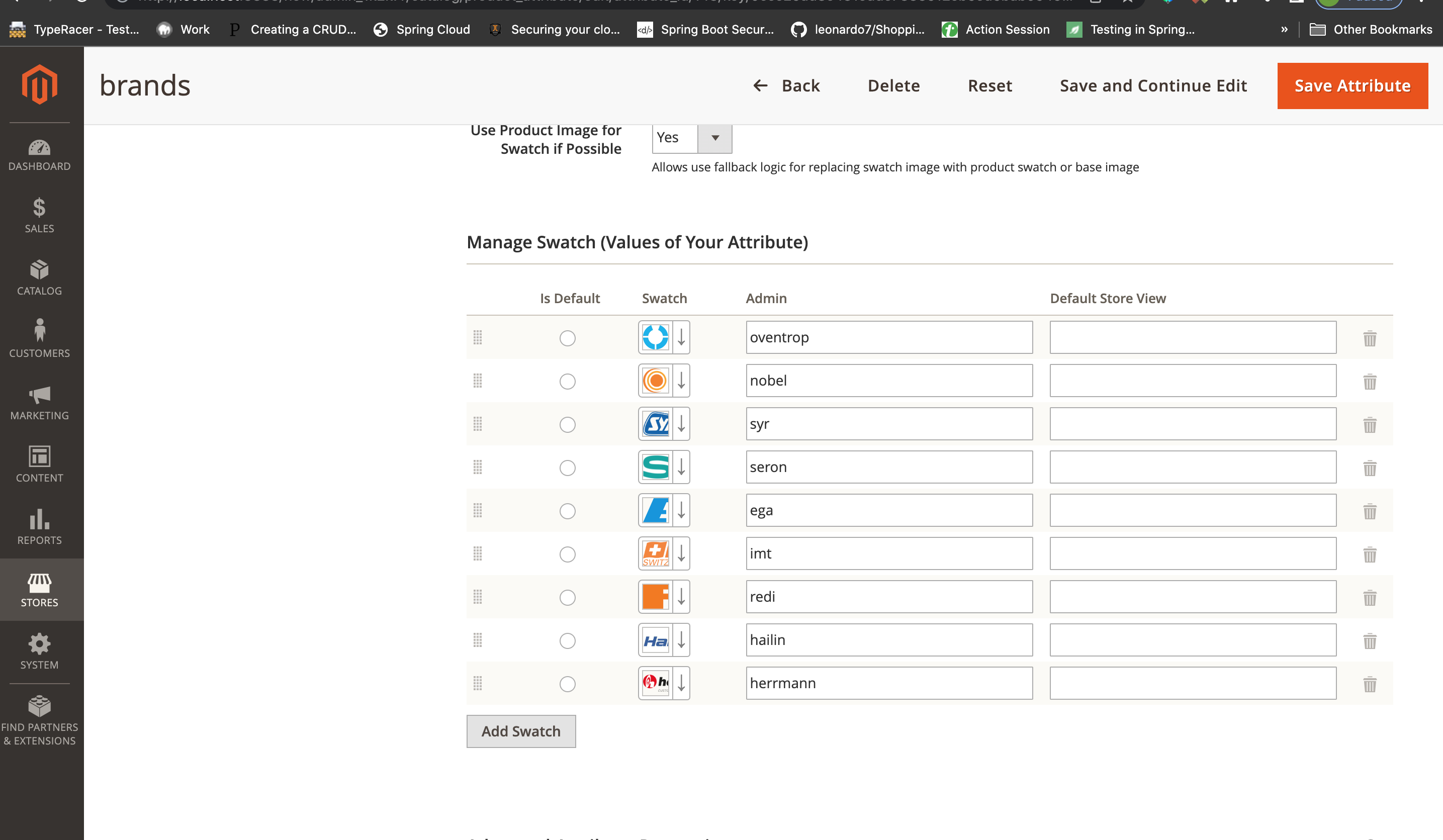Expand the Use Product Image for Swatch dropdown

[716, 137]
